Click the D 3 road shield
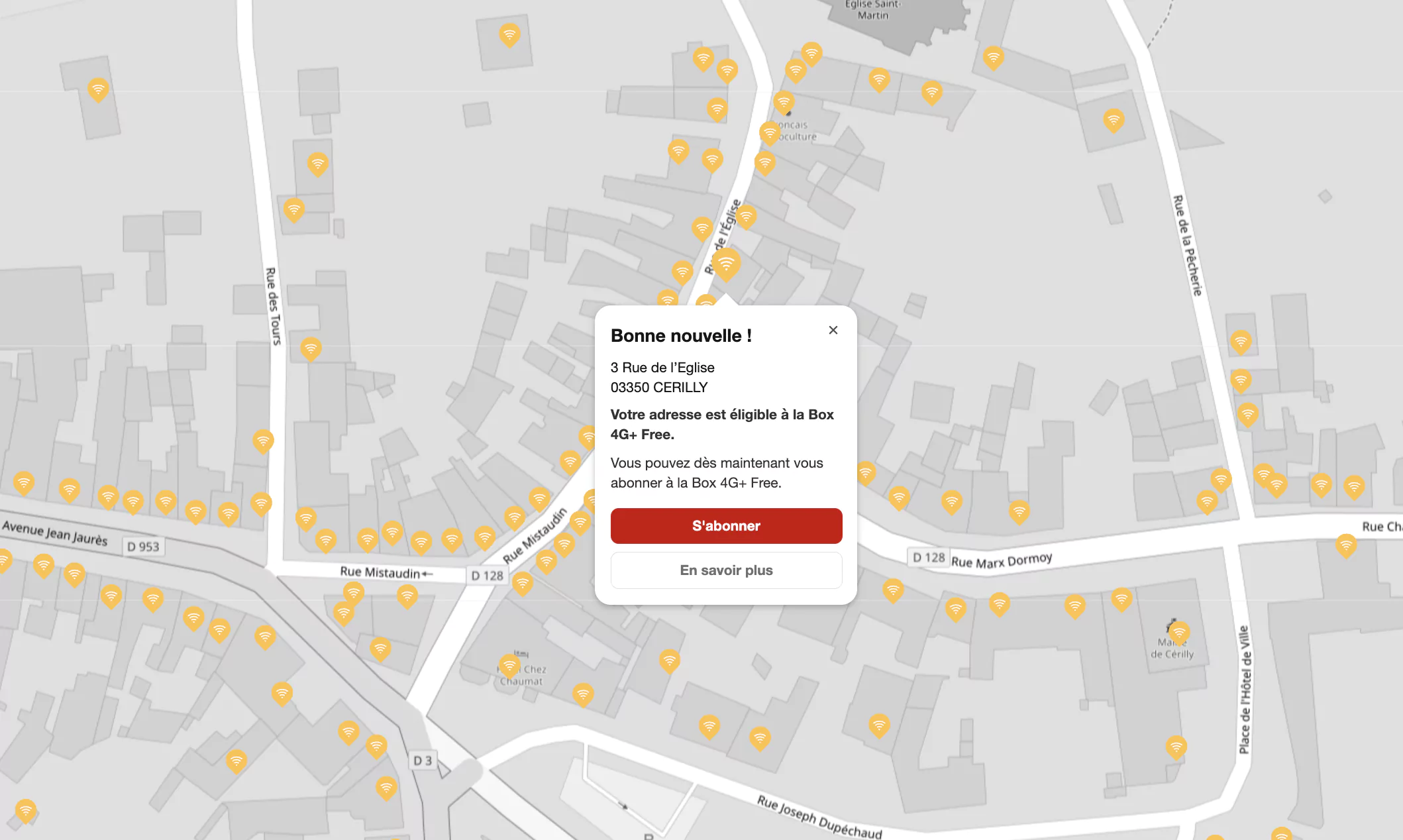The image size is (1403, 840). pyautogui.click(x=423, y=761)
